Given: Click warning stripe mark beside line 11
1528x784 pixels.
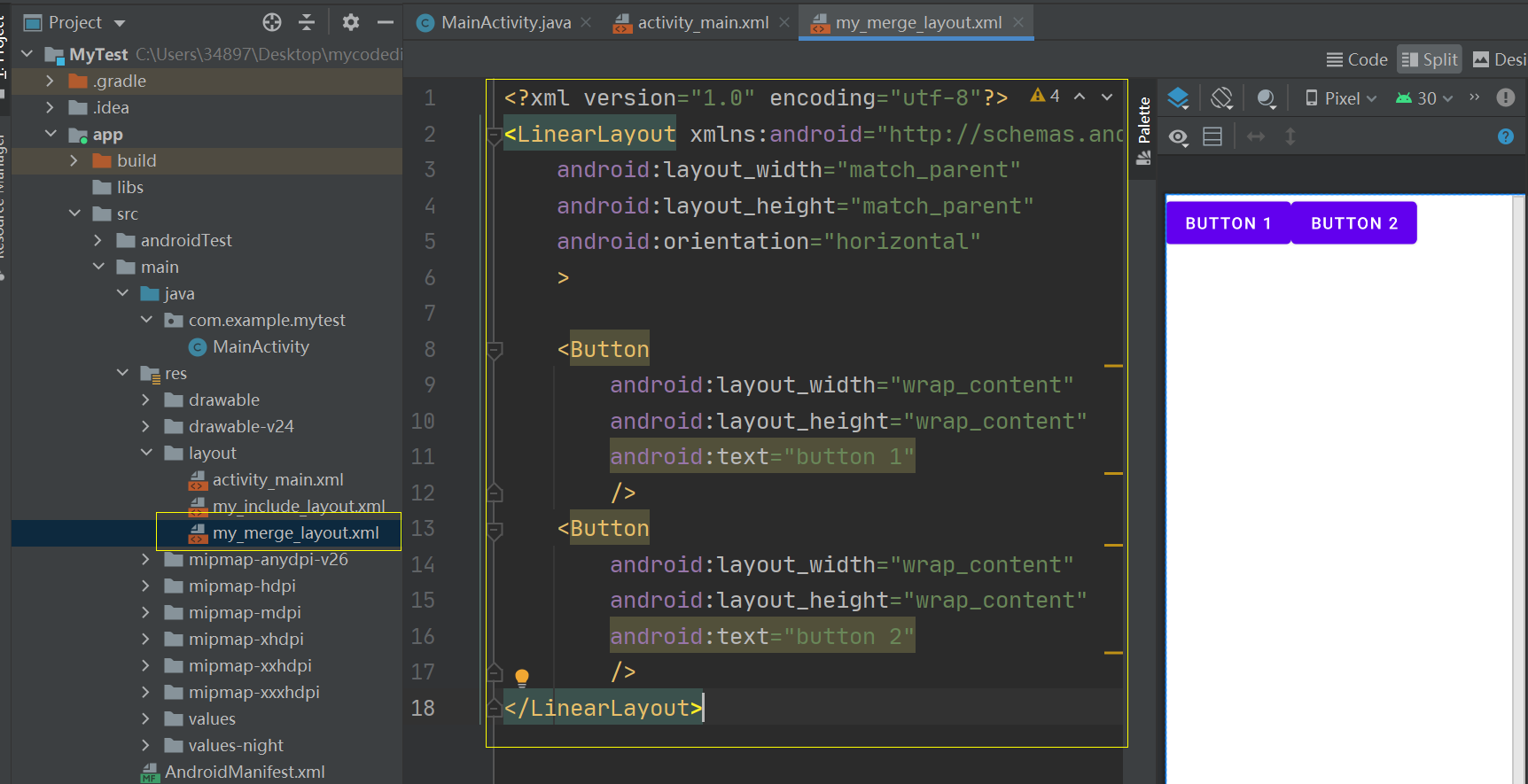Looking at the screenshot, I should (x=1113, y=473).
